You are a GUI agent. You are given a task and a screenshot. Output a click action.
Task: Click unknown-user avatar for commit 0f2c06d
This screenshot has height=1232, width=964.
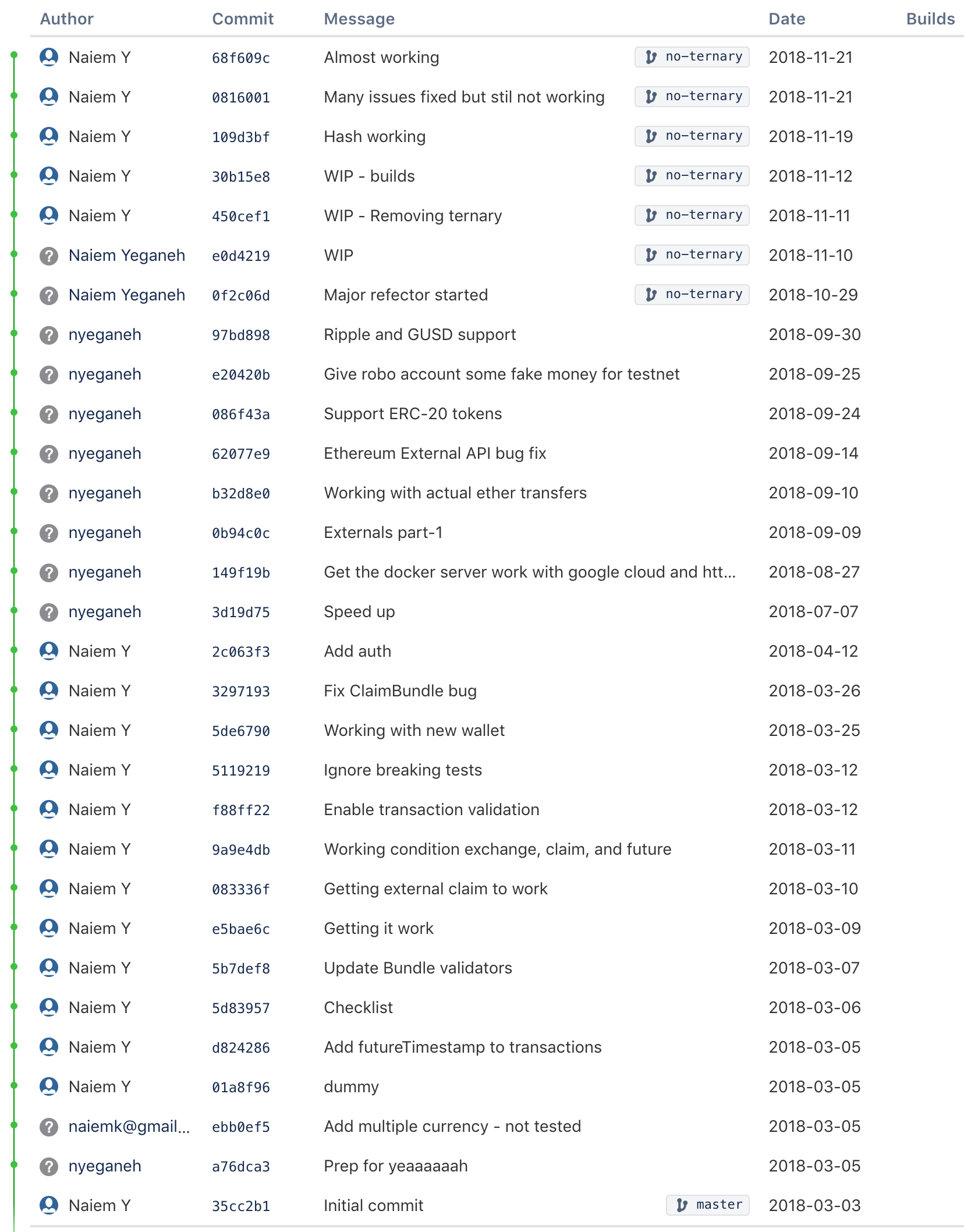49,295
